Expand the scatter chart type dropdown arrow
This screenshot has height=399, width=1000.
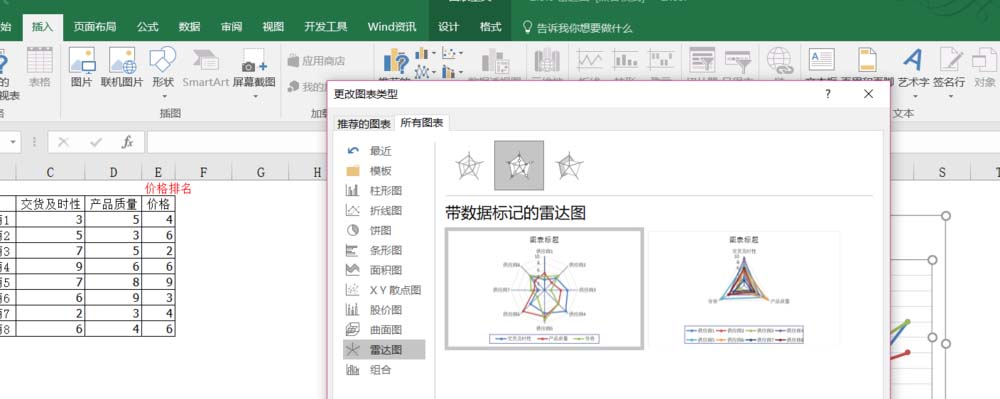460,54
